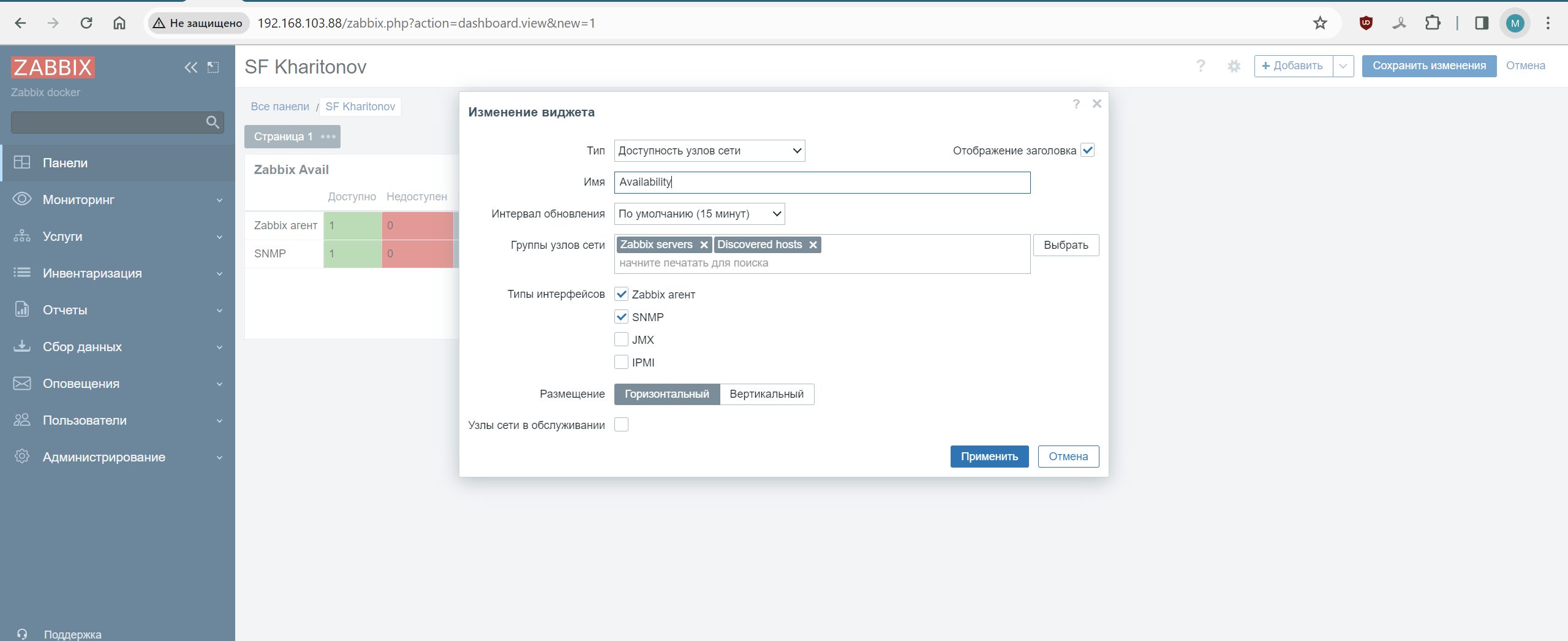The width and height of the screenshot is (1568, 641).
Task: Expand the Мониторинг sidebar menu
Action: point(118,200)
